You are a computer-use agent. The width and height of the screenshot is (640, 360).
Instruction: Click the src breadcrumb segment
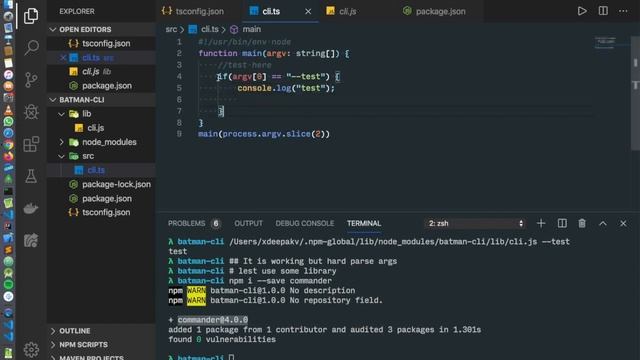pyautogui.click(x=171, y=29)
